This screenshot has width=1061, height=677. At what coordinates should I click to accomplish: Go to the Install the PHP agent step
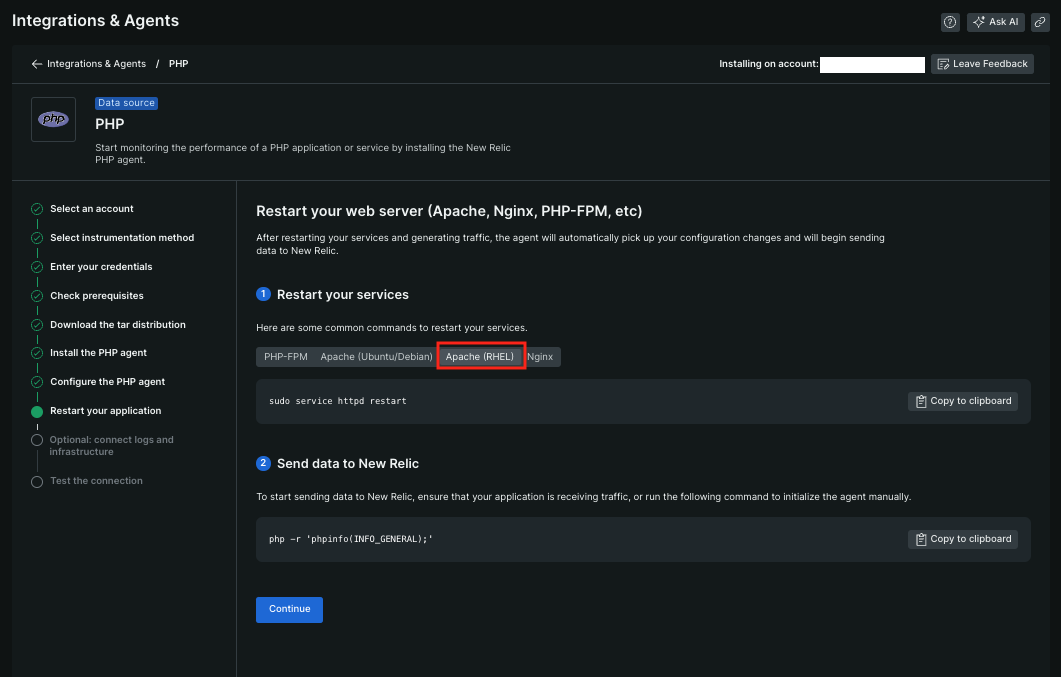(98, 353)
